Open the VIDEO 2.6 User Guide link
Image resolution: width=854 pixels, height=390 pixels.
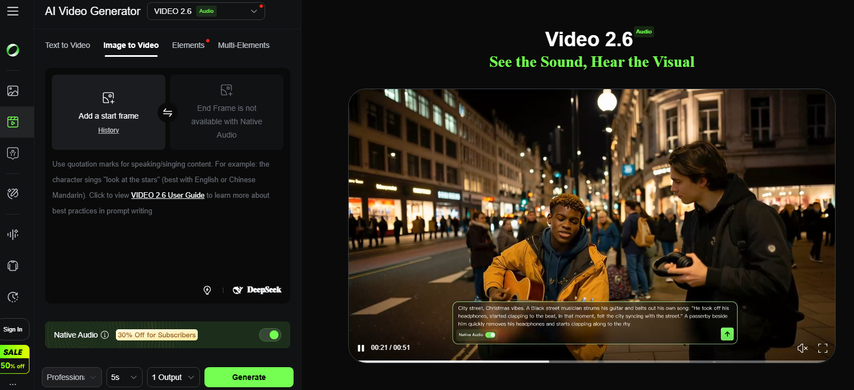168,195
